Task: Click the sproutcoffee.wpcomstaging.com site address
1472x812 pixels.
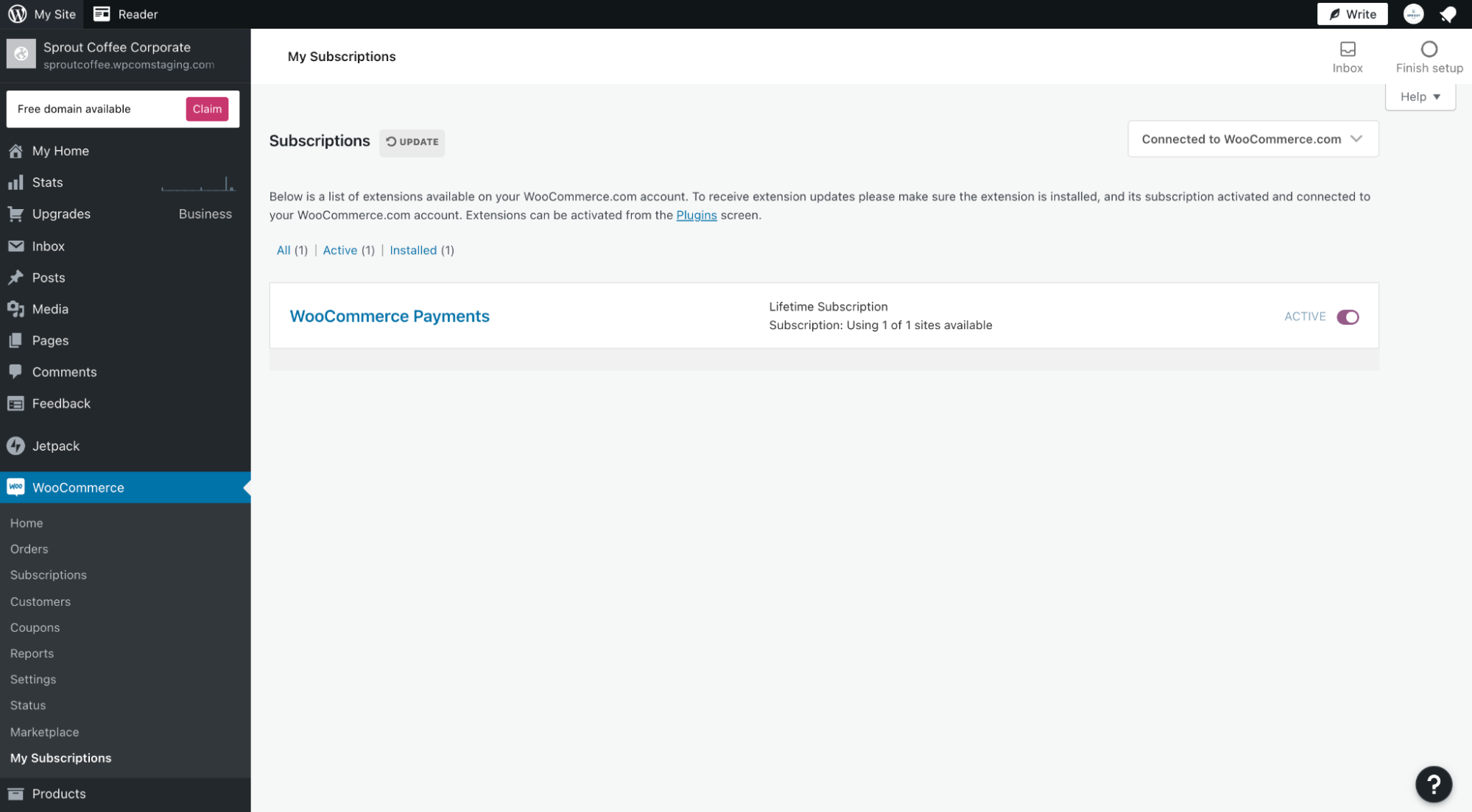Action: click(x=129, y=65)
